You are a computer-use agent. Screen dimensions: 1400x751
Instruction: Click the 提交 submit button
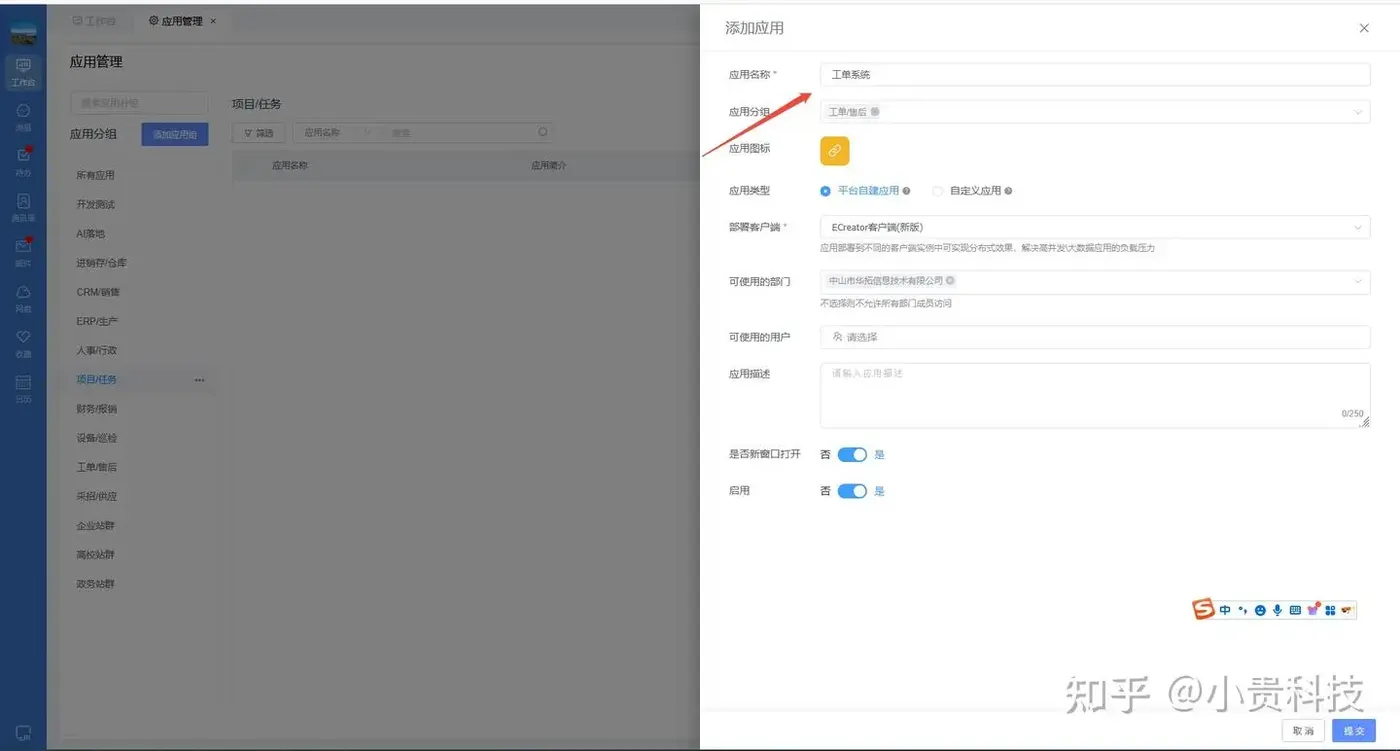(x=1353, y=730)
